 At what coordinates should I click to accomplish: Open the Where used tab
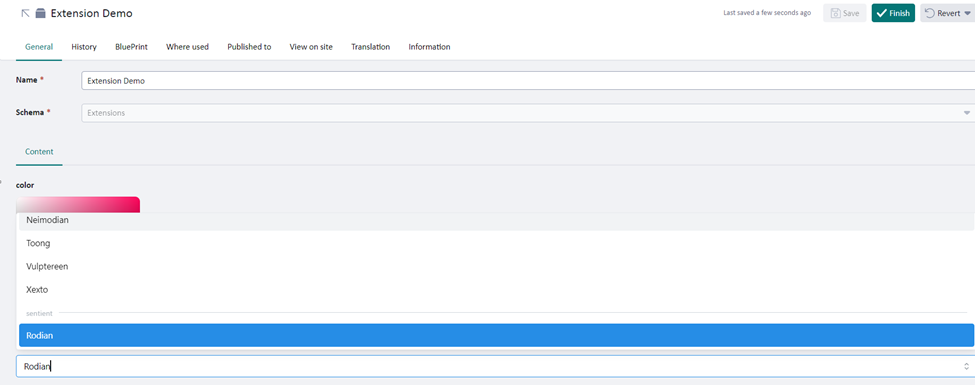pos(187,47)
